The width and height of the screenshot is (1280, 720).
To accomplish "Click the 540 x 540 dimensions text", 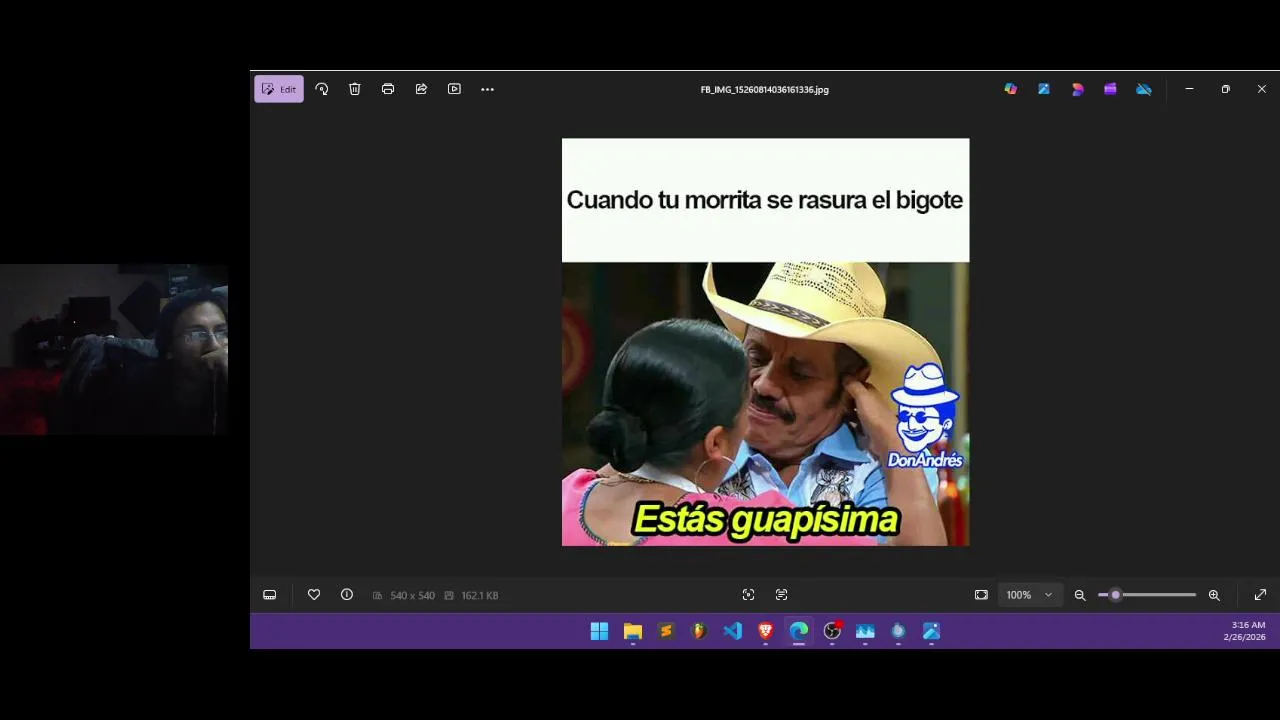I will point(412,595).
